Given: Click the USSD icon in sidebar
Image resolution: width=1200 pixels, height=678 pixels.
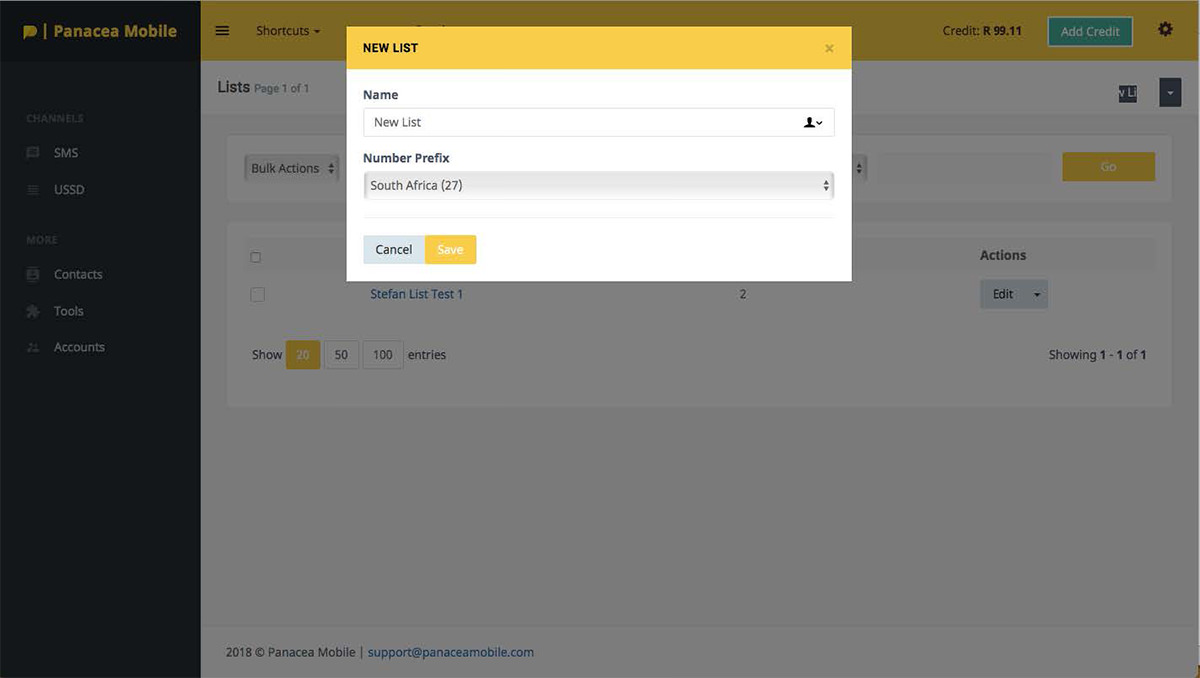Looking at the screenshot, I should point(33,190).
